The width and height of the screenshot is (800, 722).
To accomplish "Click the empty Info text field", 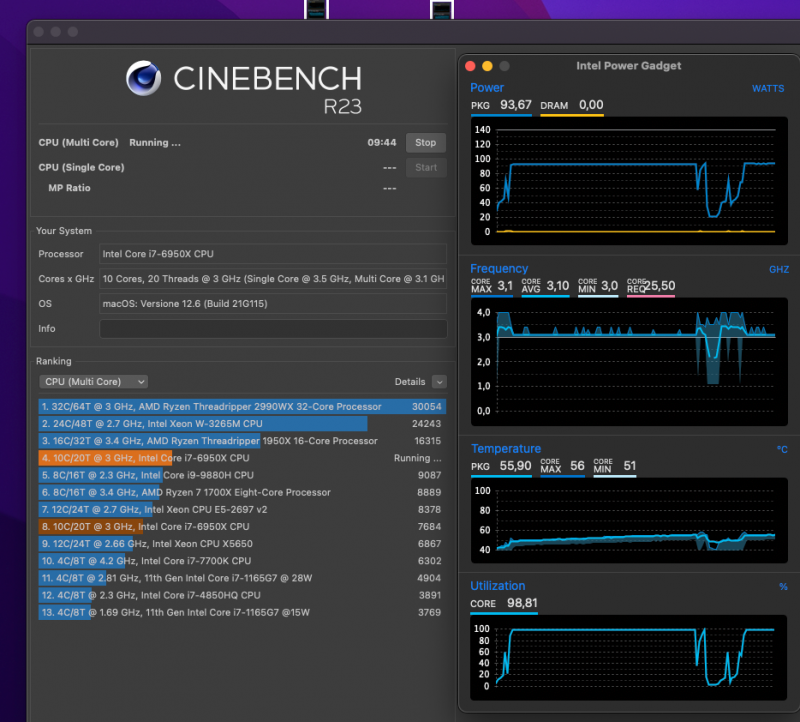I will click(x=272, y=329).
